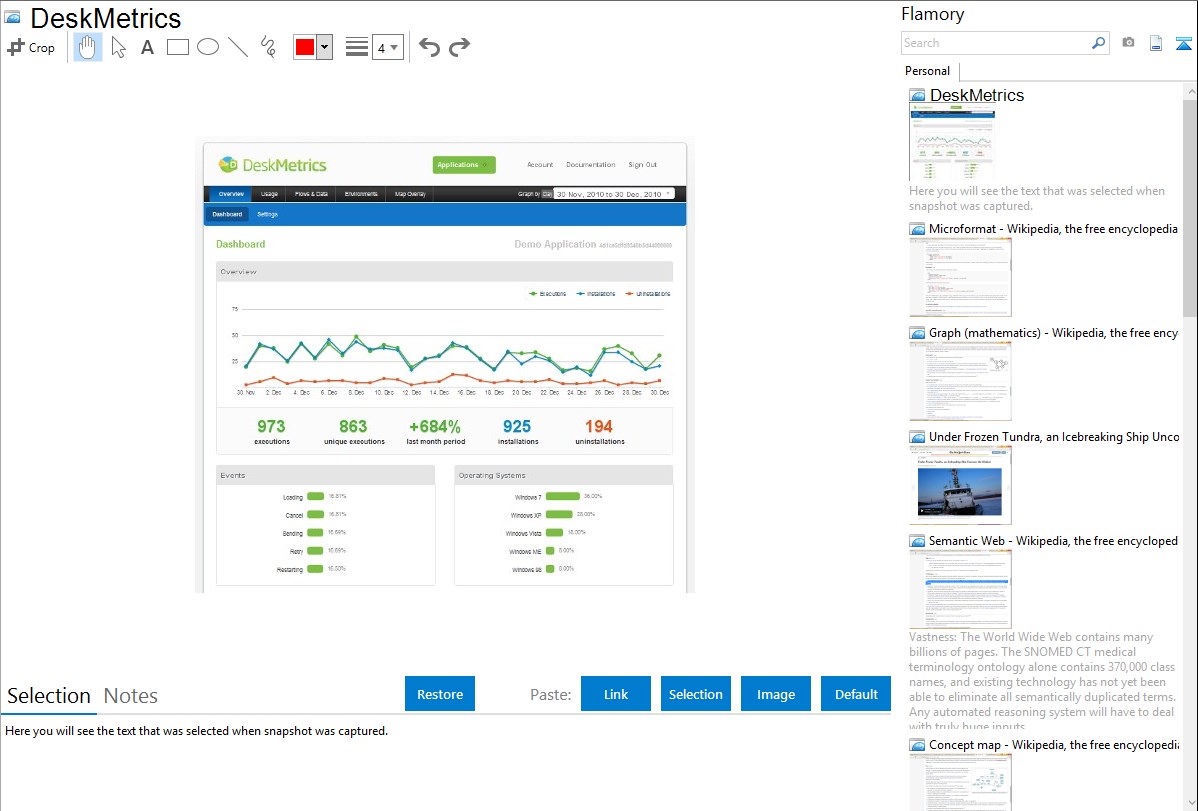Select the DeskMetrics thumbnail in sidebar

tap(952, 143)
